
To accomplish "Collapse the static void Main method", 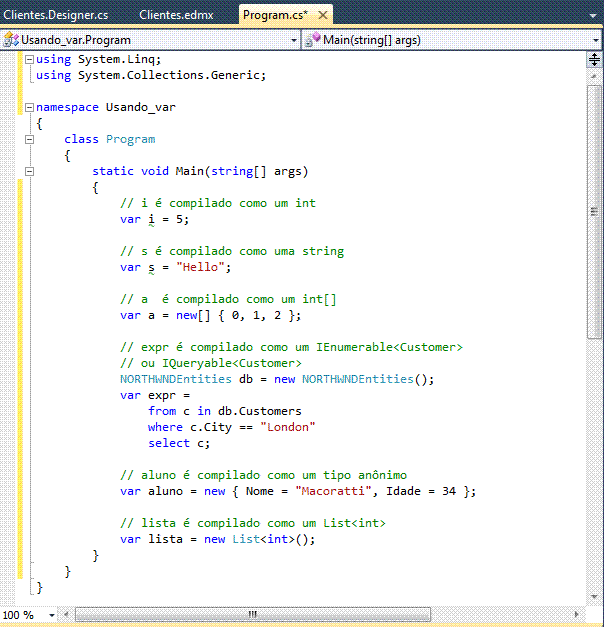I will pos(29,172).
